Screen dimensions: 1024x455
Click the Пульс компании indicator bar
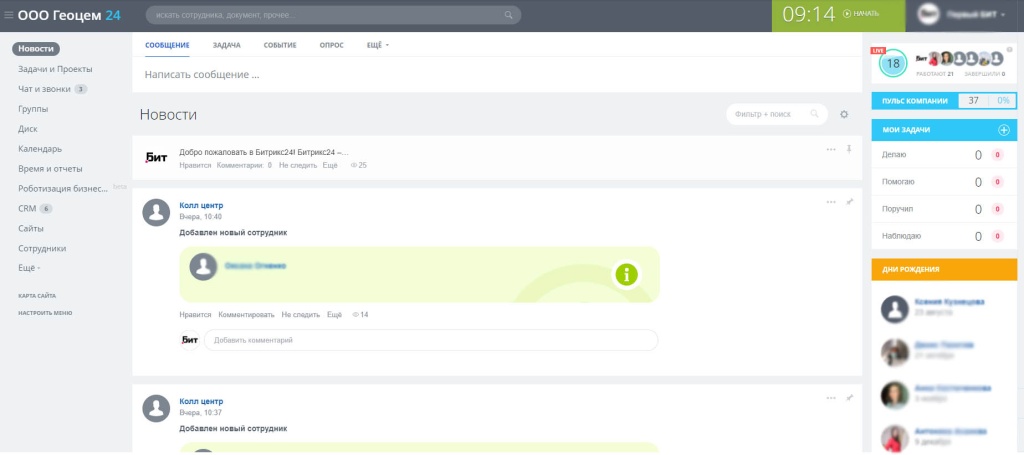943,100
